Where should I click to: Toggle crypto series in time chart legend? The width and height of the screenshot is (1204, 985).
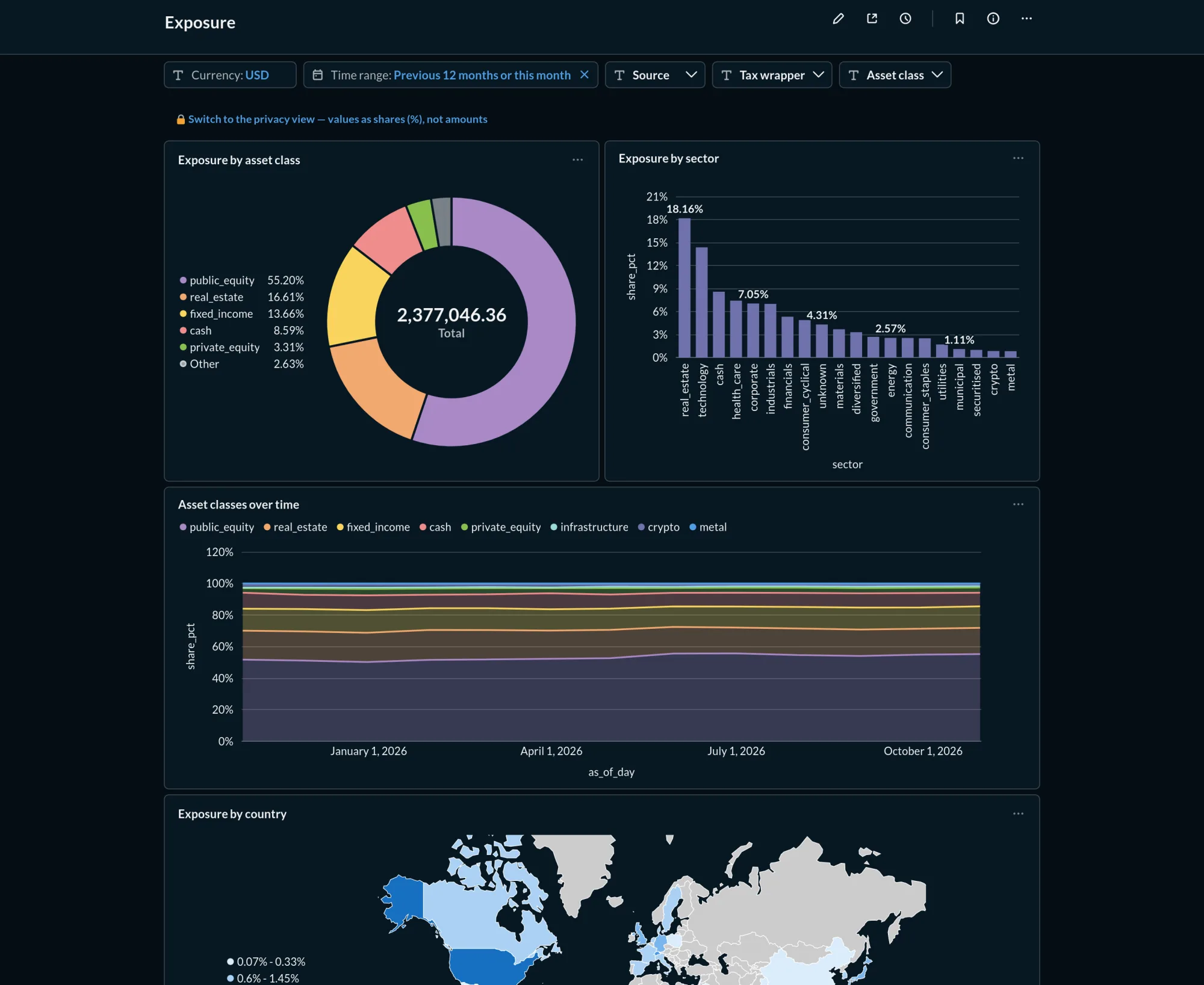coord(659,527)
